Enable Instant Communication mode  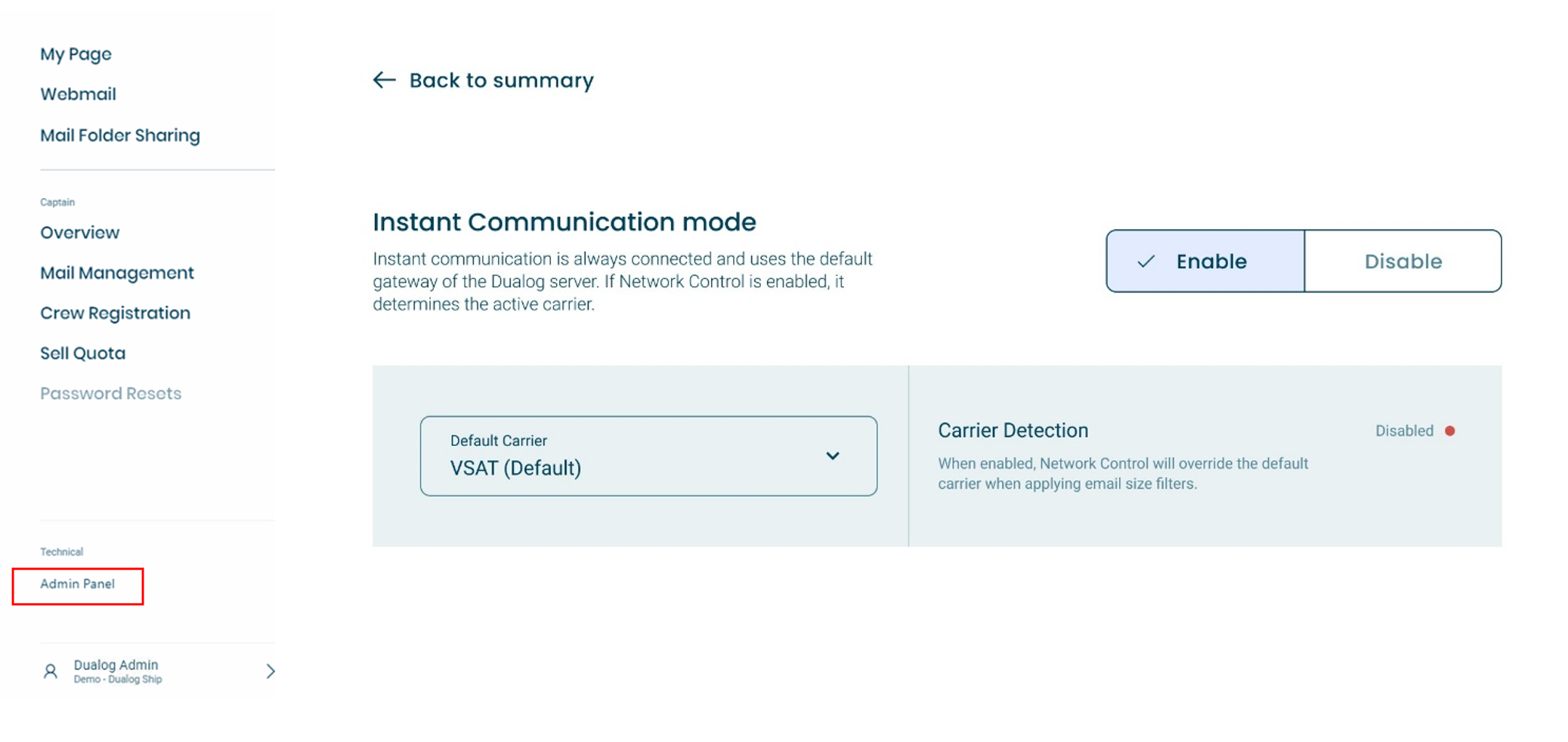point(1205,261)
